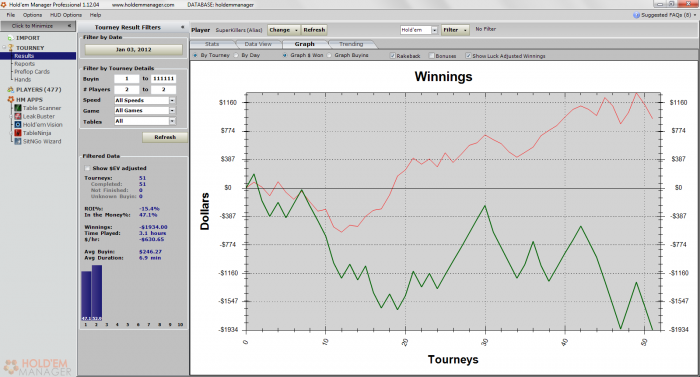Click the Tourney trophy icon
Viewport: 700px width, 377px height.
coord(10,47)
